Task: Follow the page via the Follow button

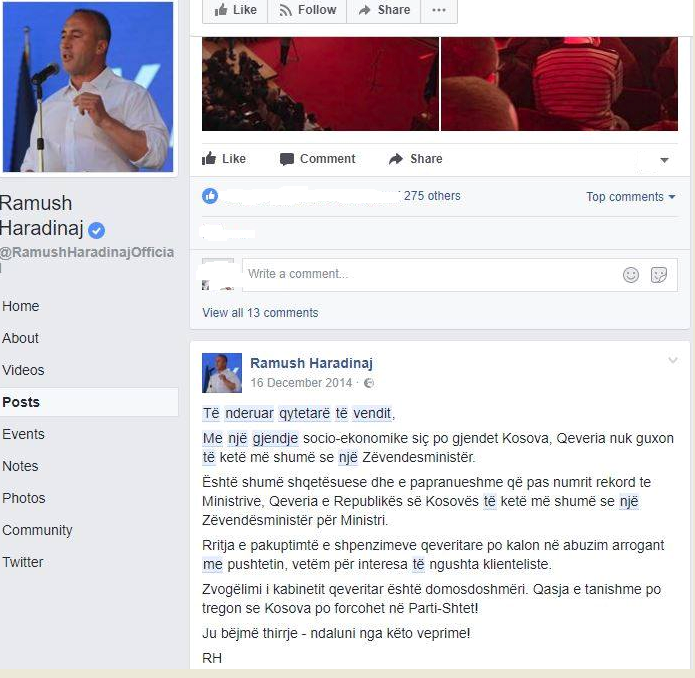Action: [307, 10]
